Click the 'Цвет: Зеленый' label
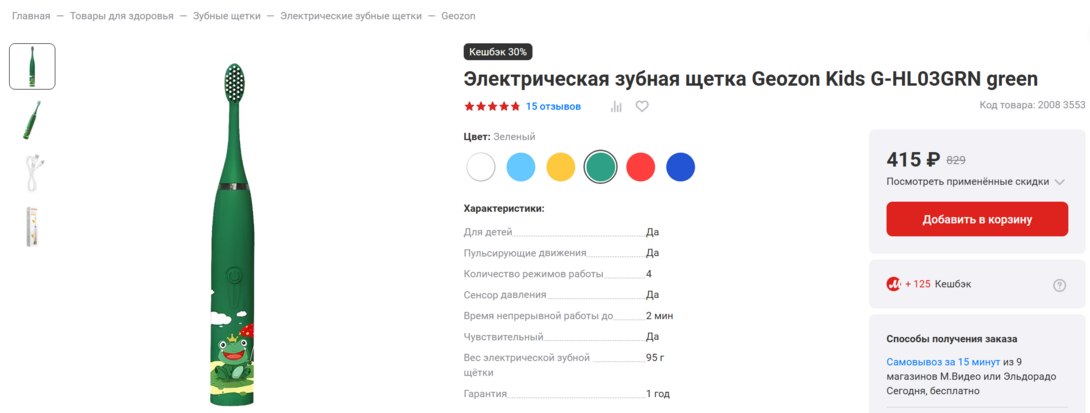1090x413 pixels. tap(499, 137)
